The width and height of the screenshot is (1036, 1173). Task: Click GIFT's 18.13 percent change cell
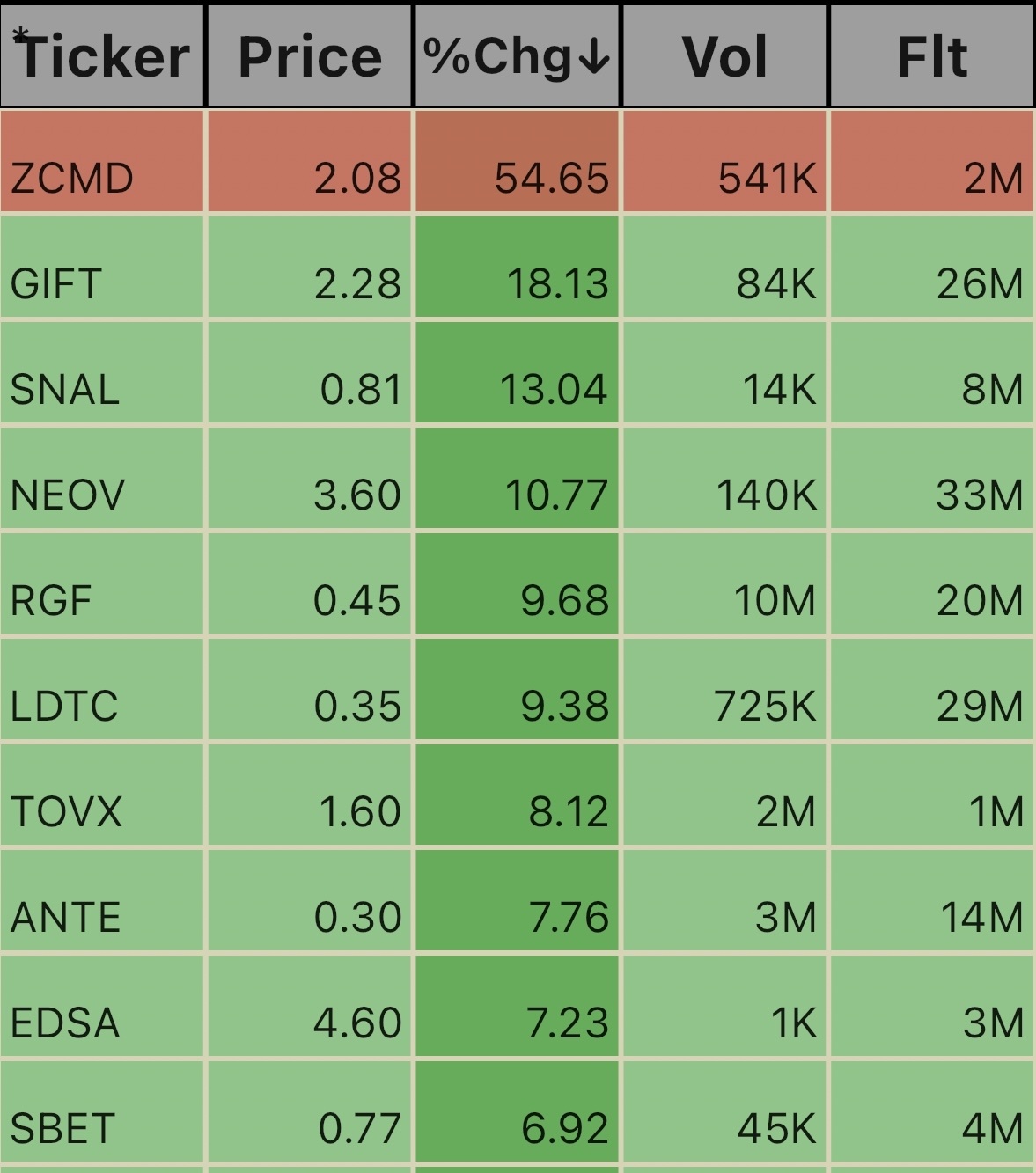[x=518, y=267]
